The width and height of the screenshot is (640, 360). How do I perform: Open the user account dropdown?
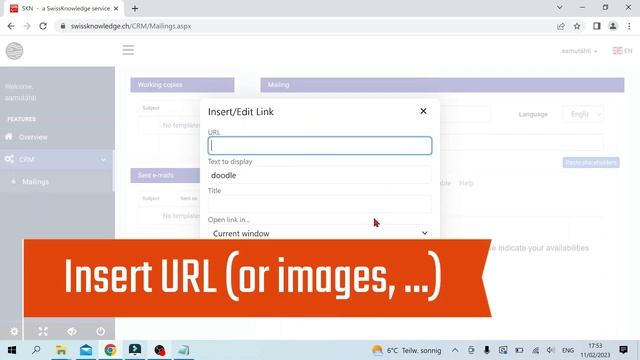coord(579,51)
